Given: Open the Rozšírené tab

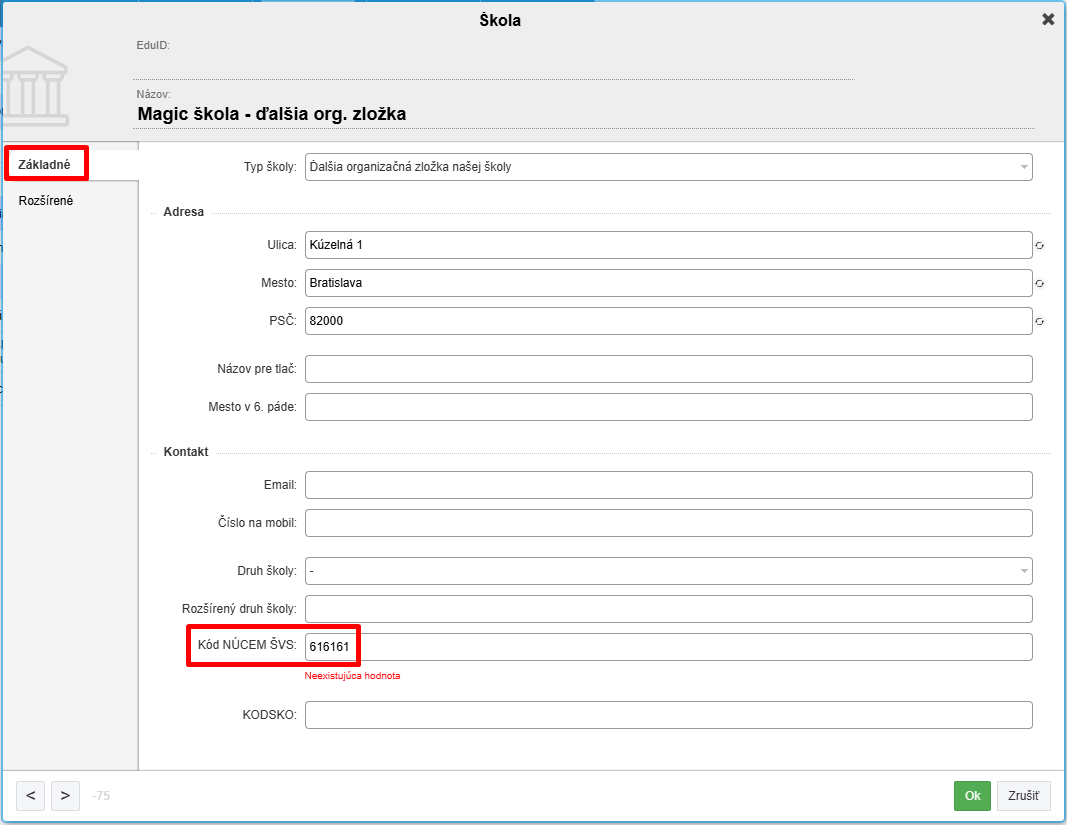Looking at the screenshot, I should 46,201.
